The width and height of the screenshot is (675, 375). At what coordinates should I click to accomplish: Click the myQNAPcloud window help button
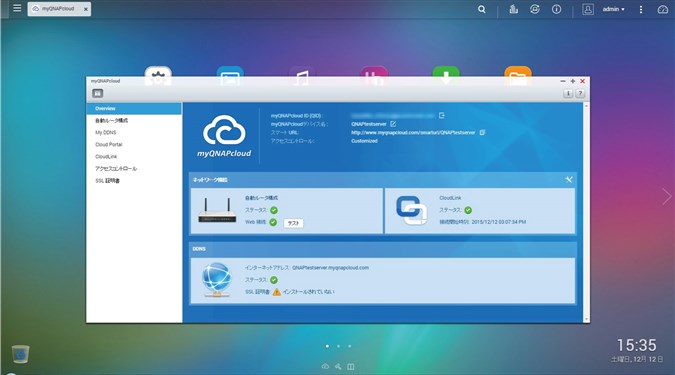click(580, 93)
